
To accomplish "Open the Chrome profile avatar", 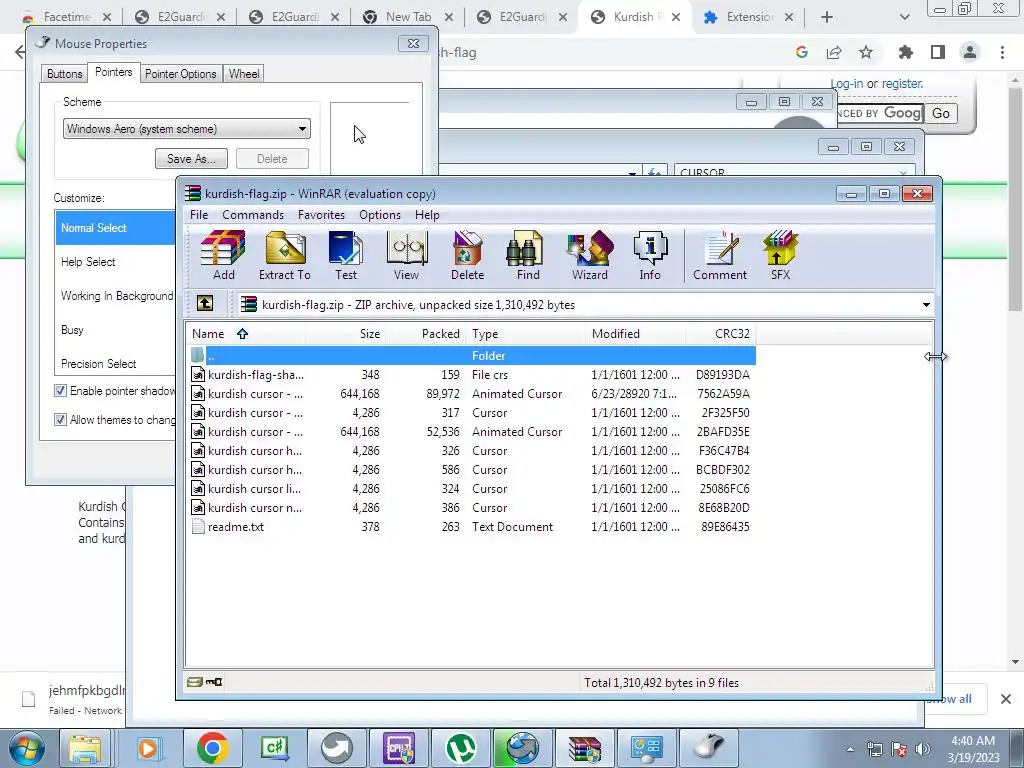I will [x=970, y=52].
